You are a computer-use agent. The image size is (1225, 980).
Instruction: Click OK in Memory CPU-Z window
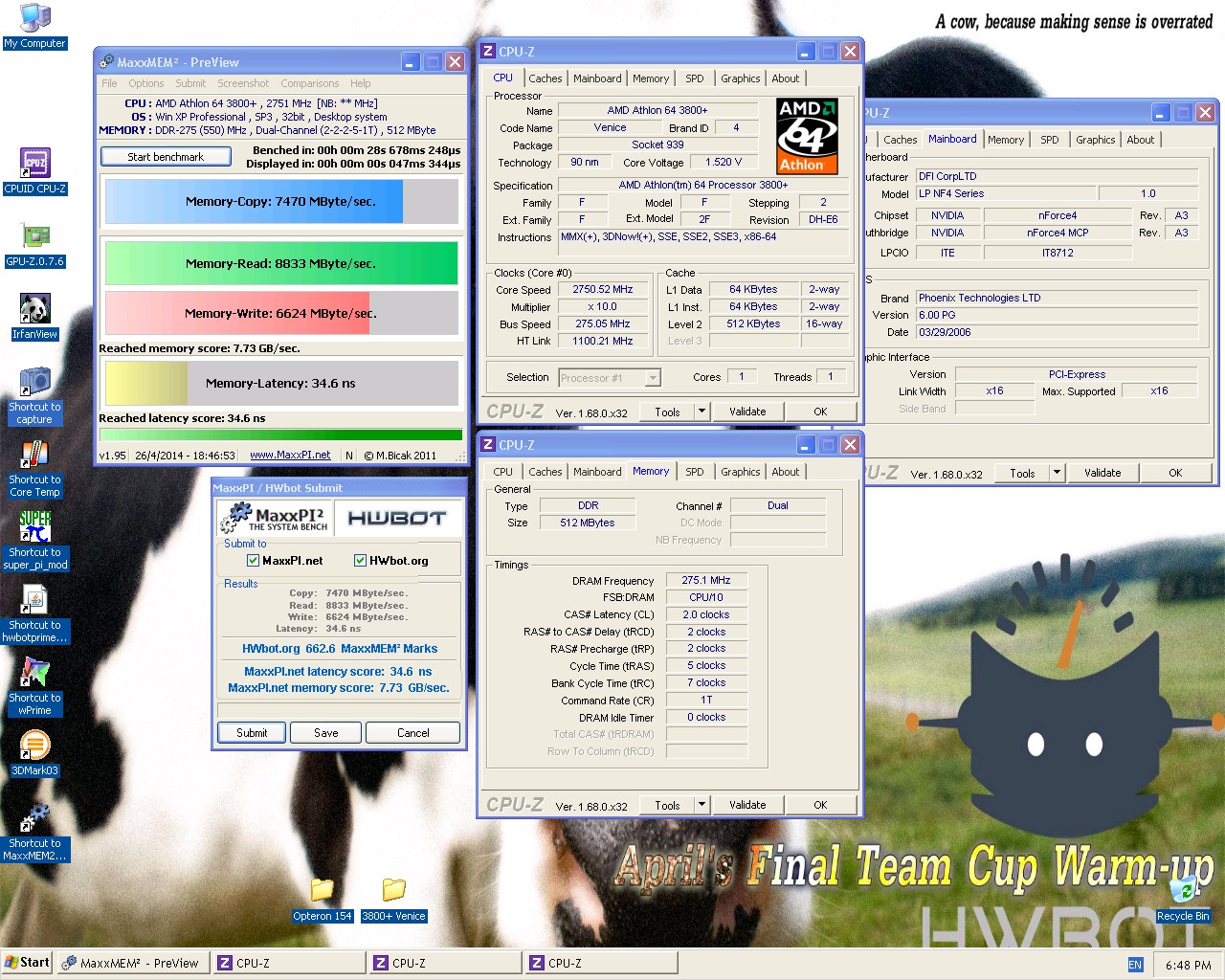pyautogui.click(x=820, y=805)
